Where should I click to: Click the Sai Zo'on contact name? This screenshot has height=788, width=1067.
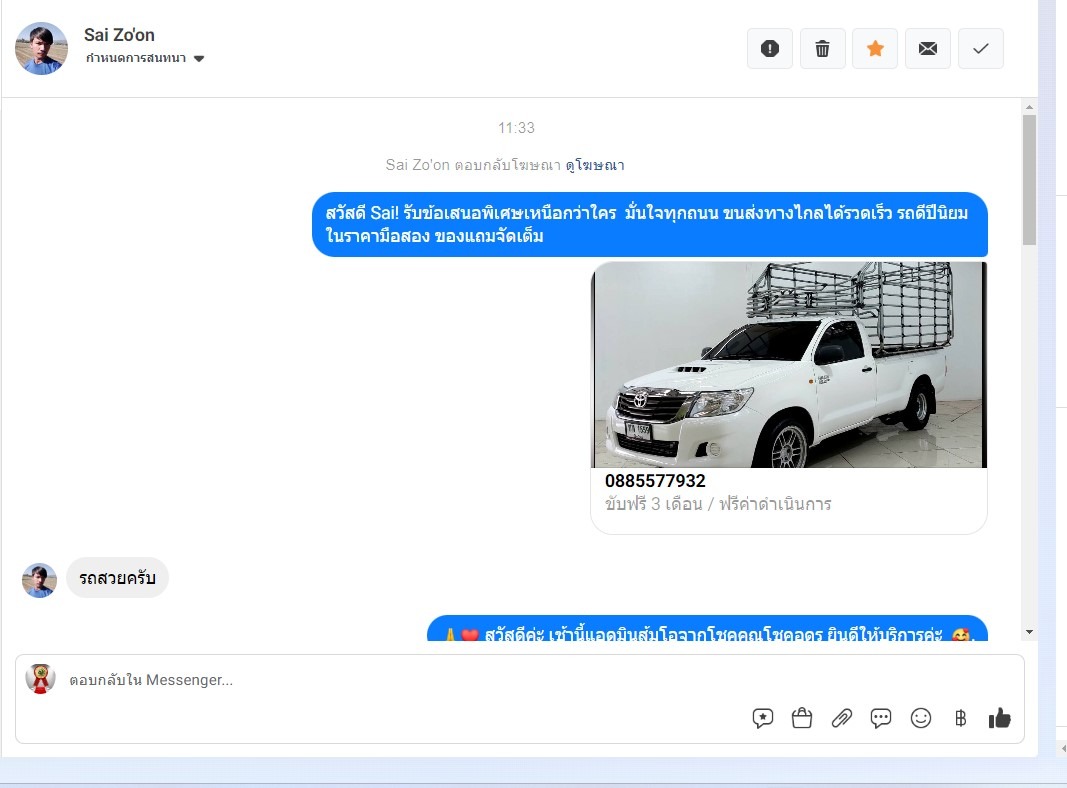click(x=119, y=35)
